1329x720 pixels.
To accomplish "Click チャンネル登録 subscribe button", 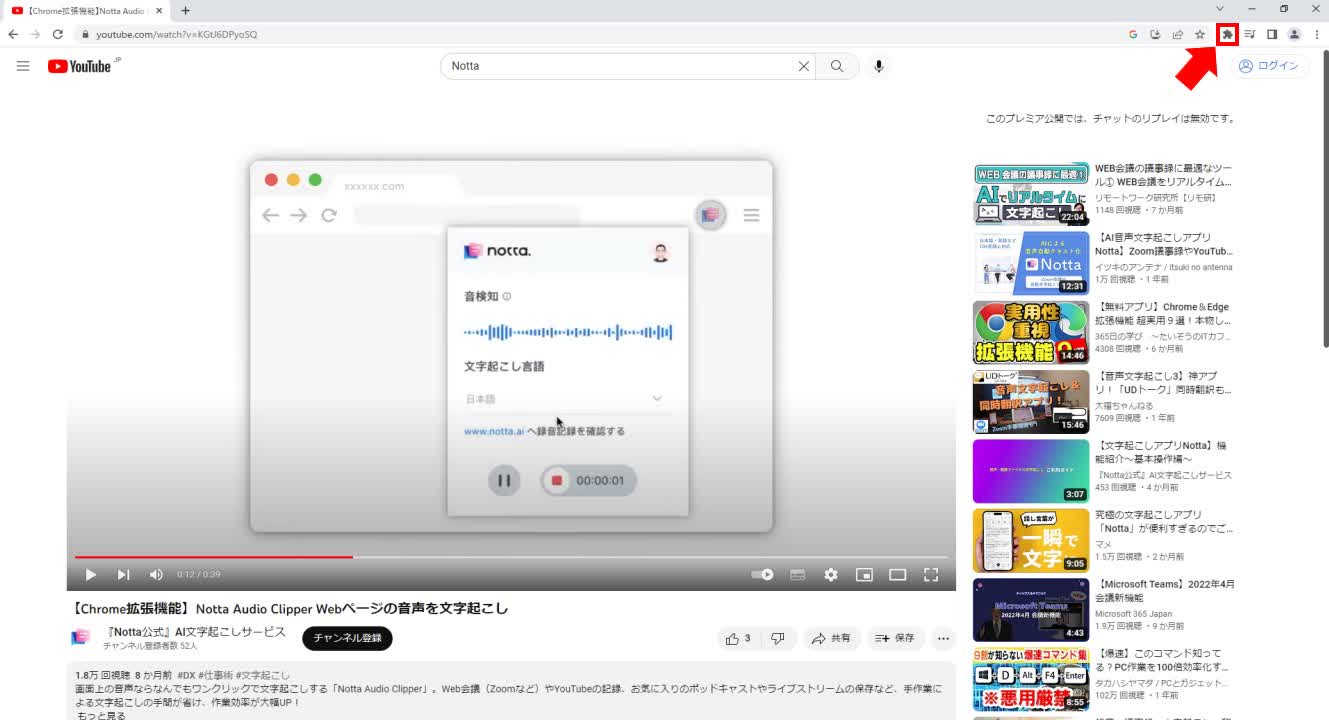I will [347, 638].
